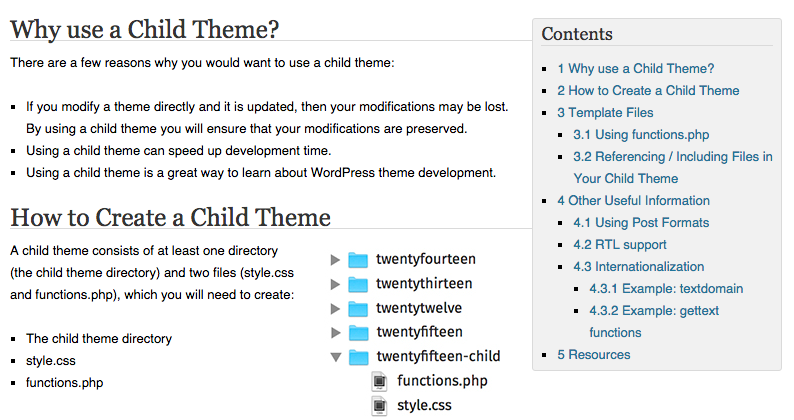Open the 'Why use a Child Theme?' contents link

(636, 69)
